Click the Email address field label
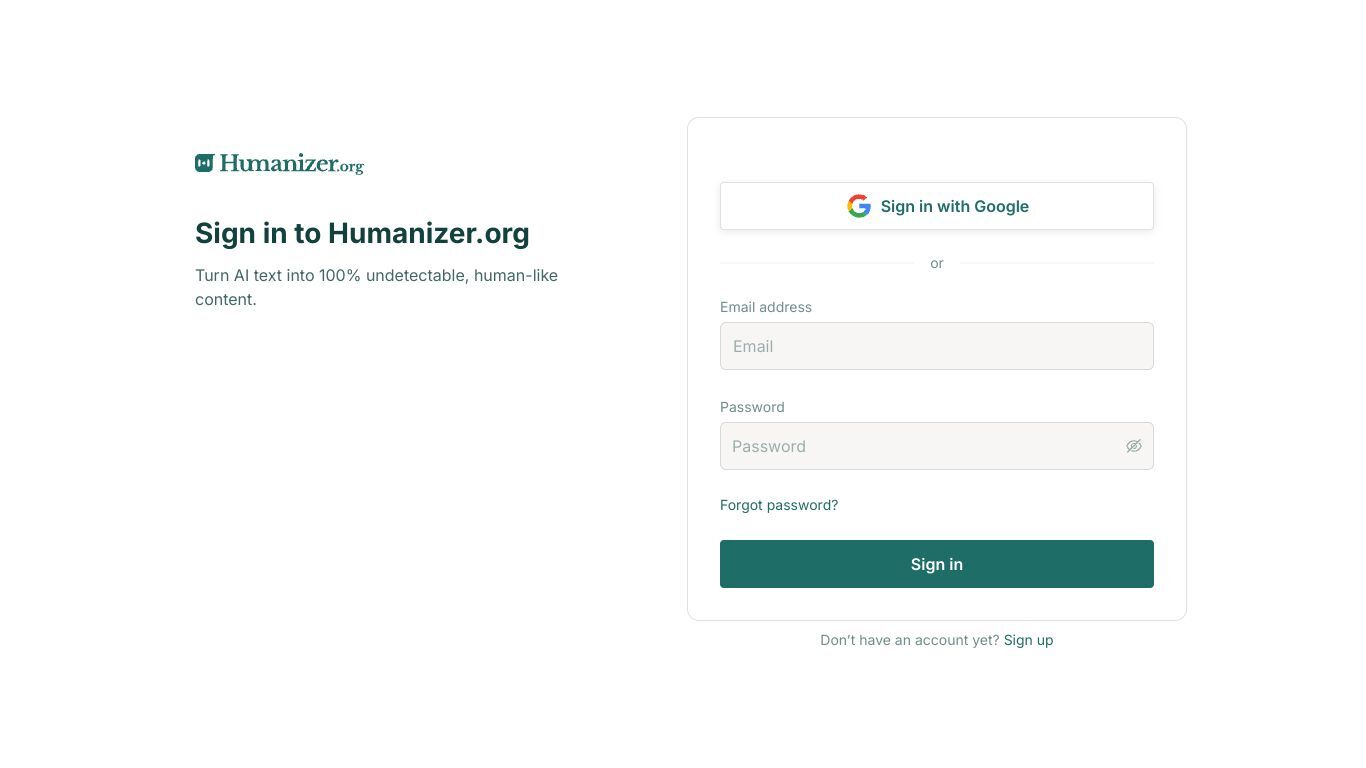This screenshot has height=768, width=1366. point(766,307)
